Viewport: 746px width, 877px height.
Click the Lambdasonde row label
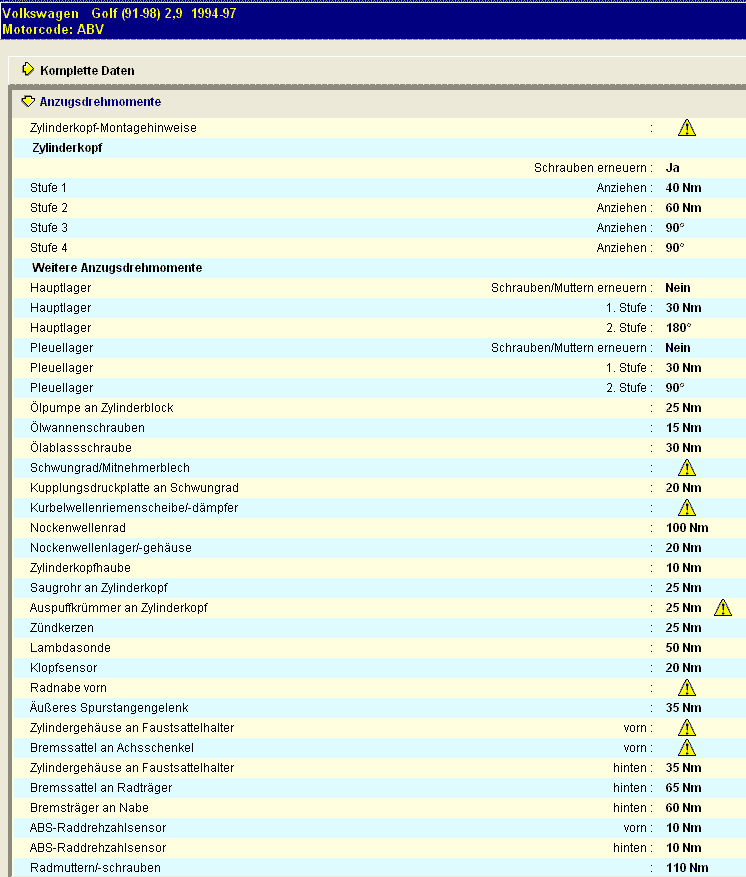(70, 648)
